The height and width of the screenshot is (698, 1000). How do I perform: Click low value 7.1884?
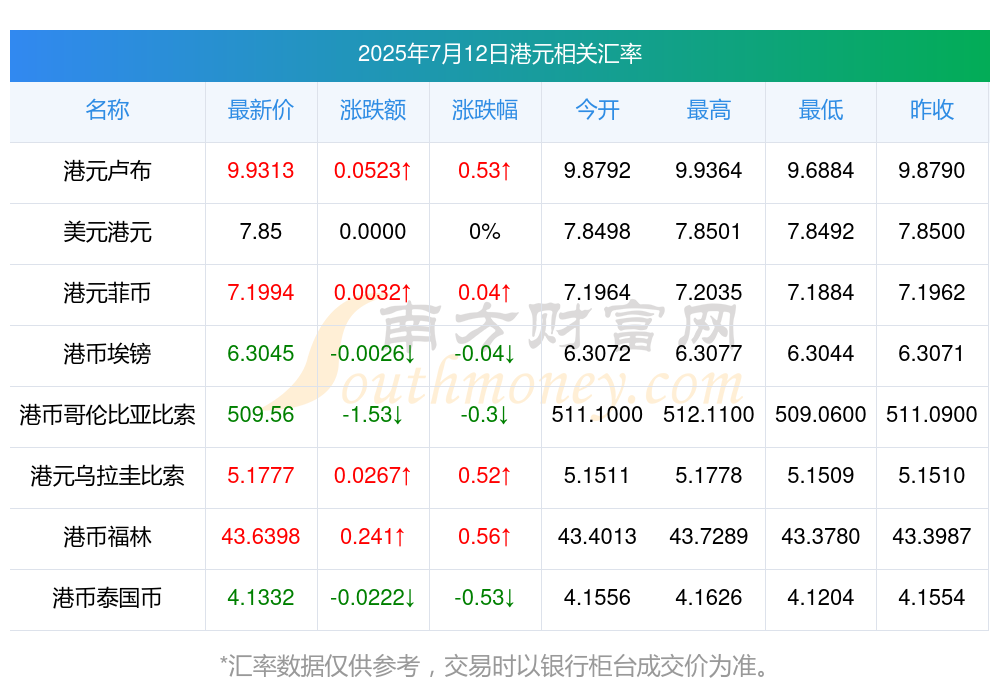tap(821, 292)
